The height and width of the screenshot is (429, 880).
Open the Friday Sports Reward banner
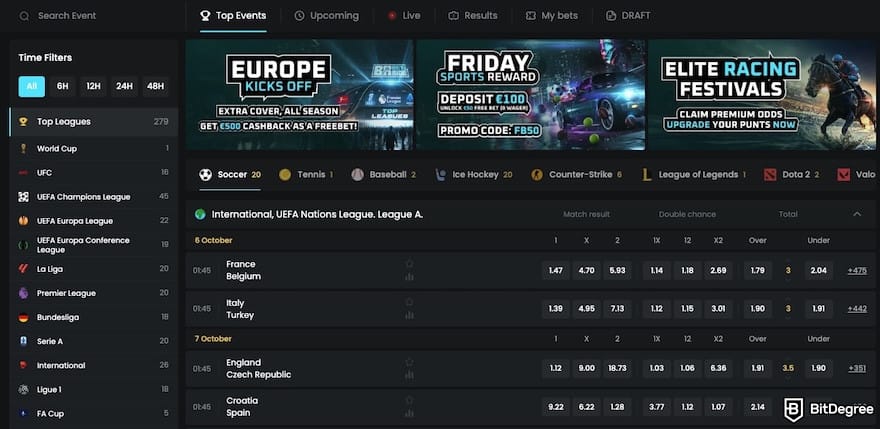531,94
